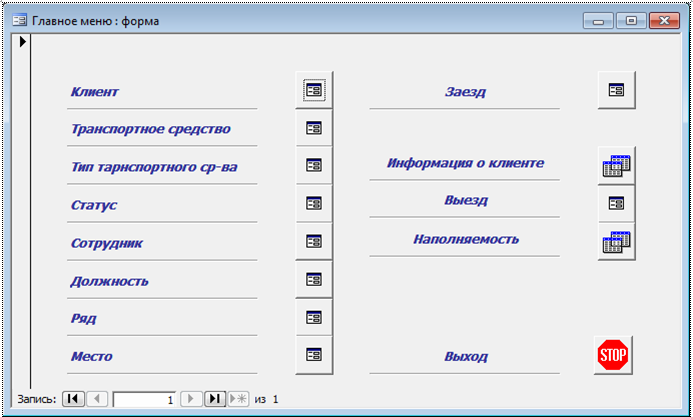The width and height of the screenshot is (693, 417).
Task: Open the Место form button
Action: (x=314, y=355)
